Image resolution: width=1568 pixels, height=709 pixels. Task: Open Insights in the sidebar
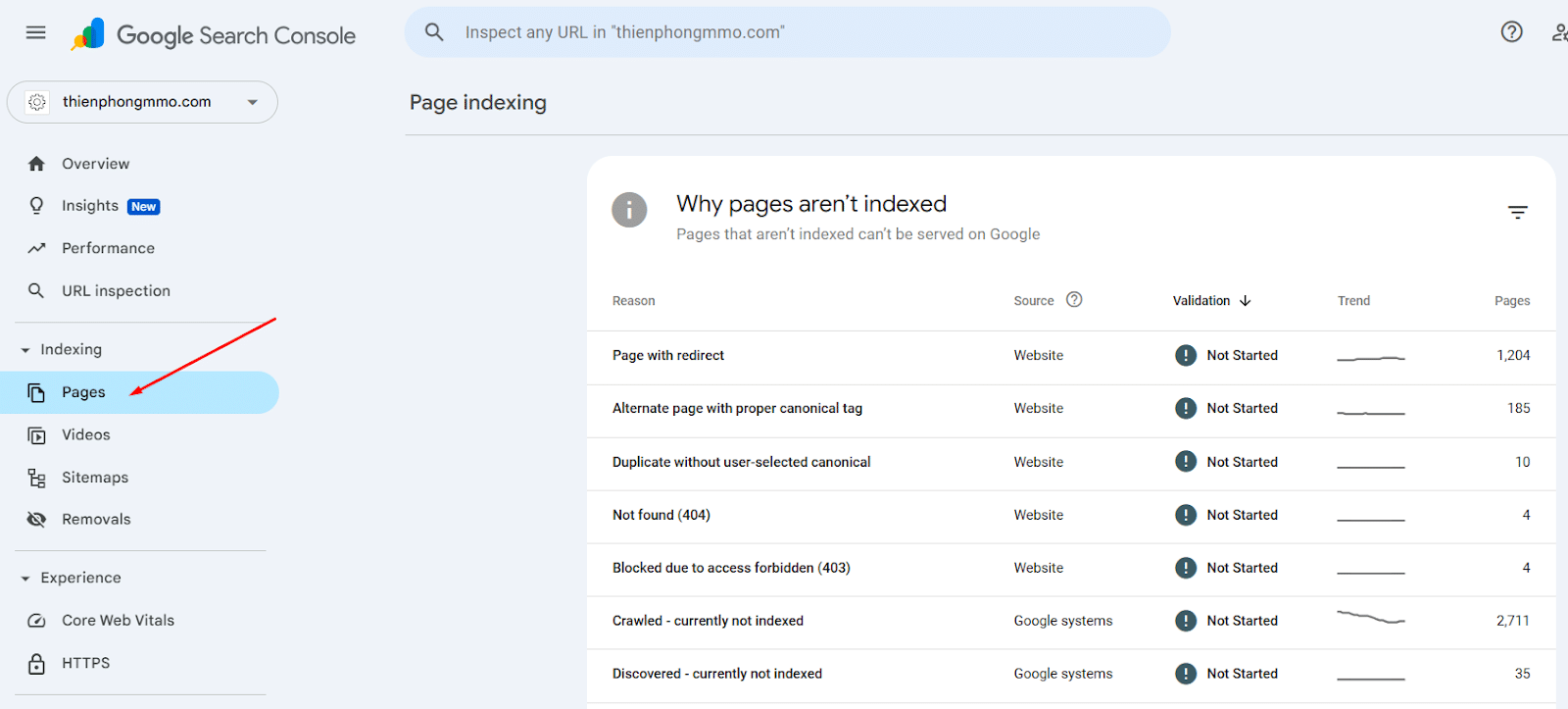click(x=90, y=206)
